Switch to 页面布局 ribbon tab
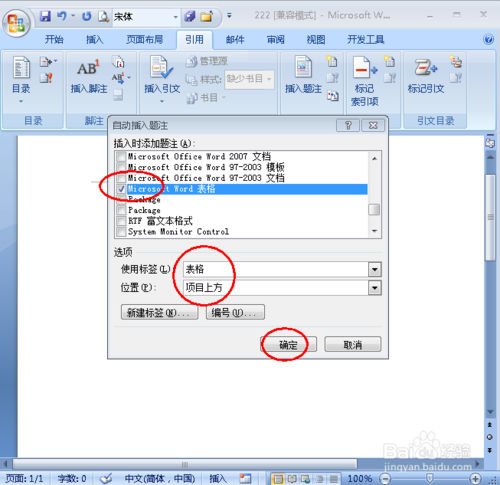Viewport: 500px width, 485px height. tap(144, 40)
